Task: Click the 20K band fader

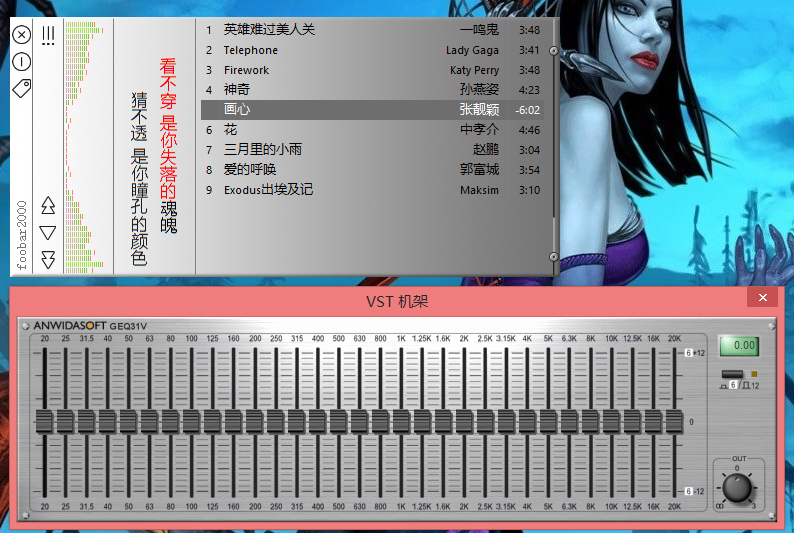Action: point(674,422)
